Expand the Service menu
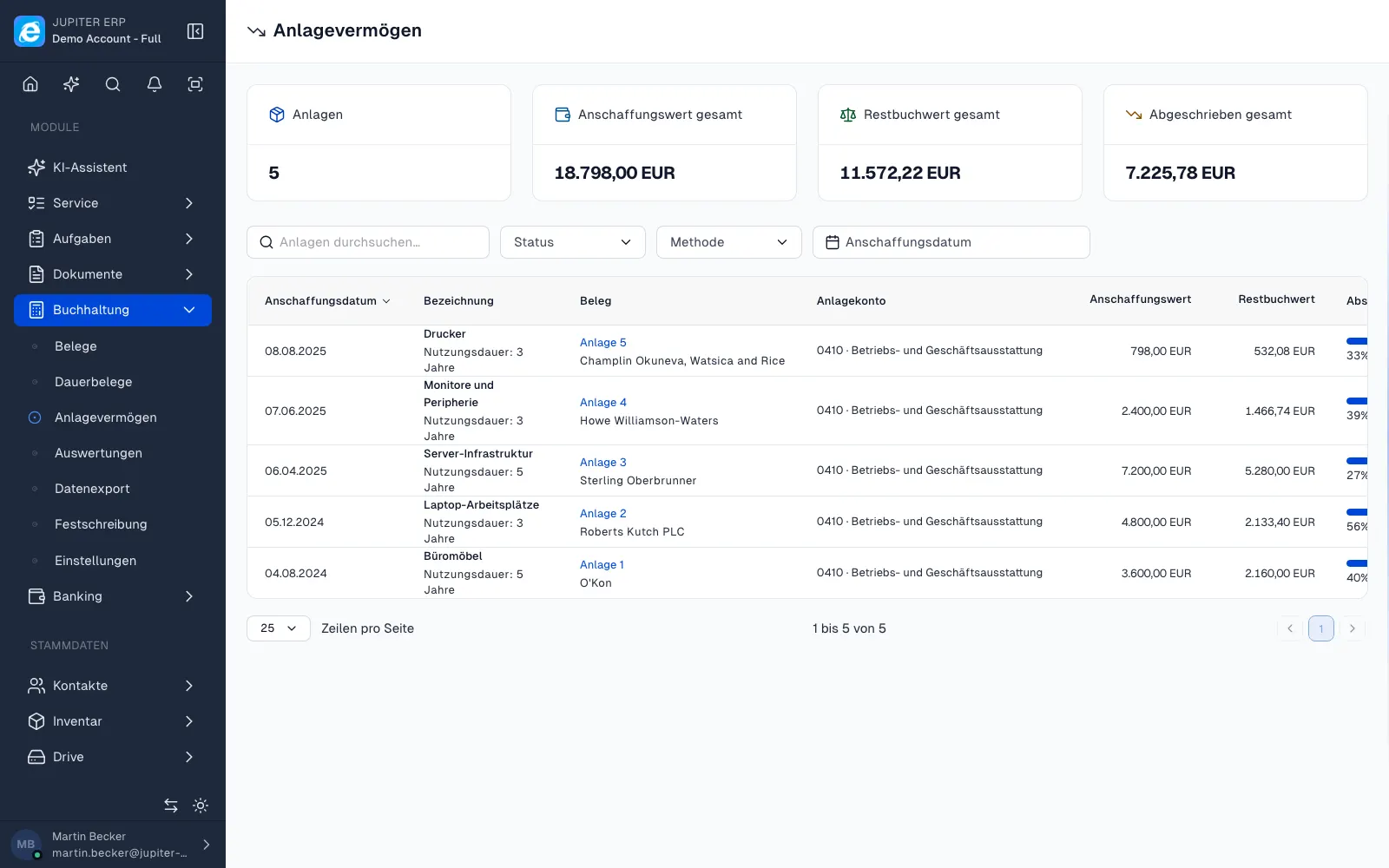Viewport: 1389px width, 868px height. click(113, 203)
